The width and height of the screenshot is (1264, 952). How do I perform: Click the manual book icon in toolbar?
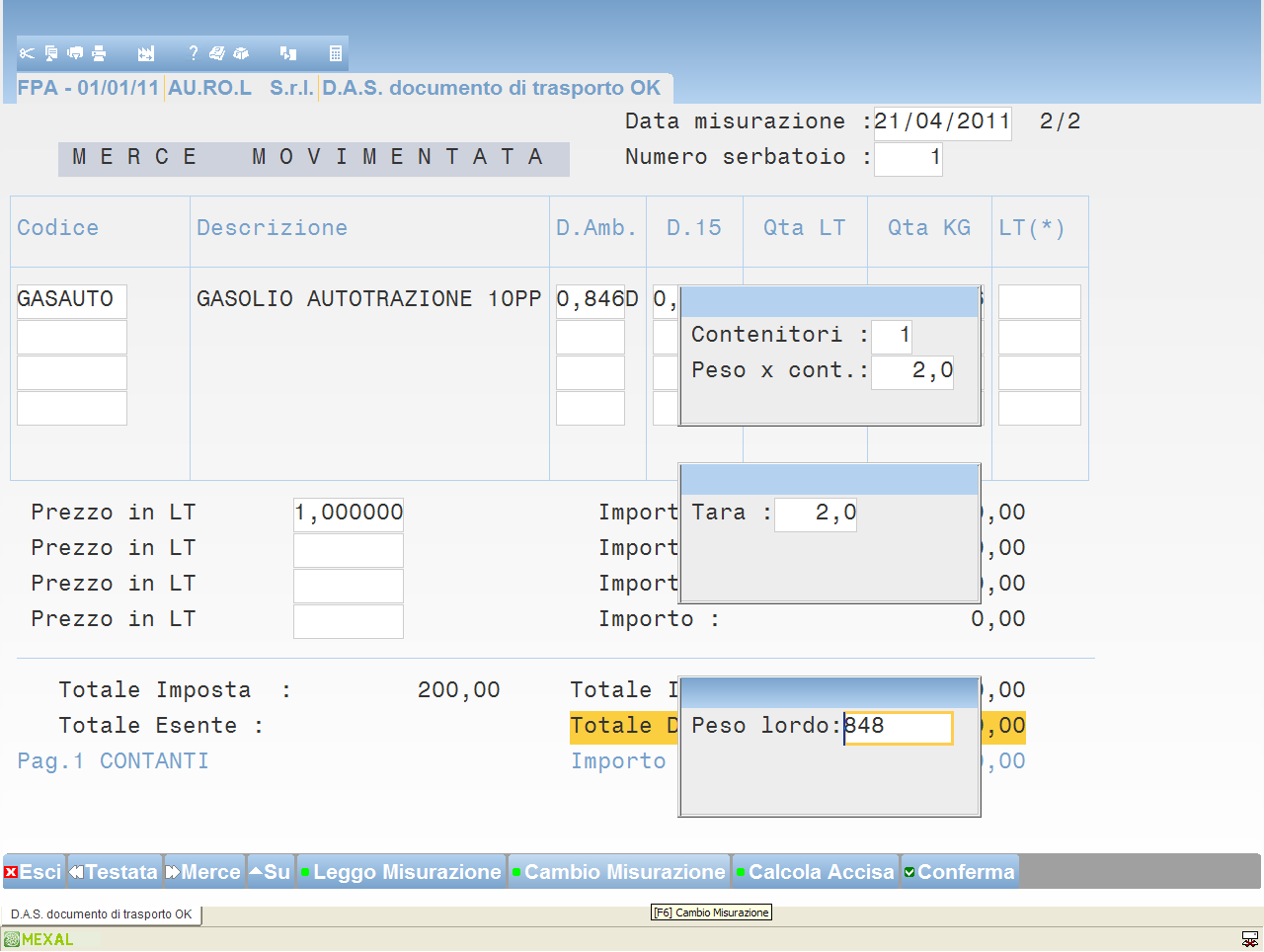tap(217, 53)
